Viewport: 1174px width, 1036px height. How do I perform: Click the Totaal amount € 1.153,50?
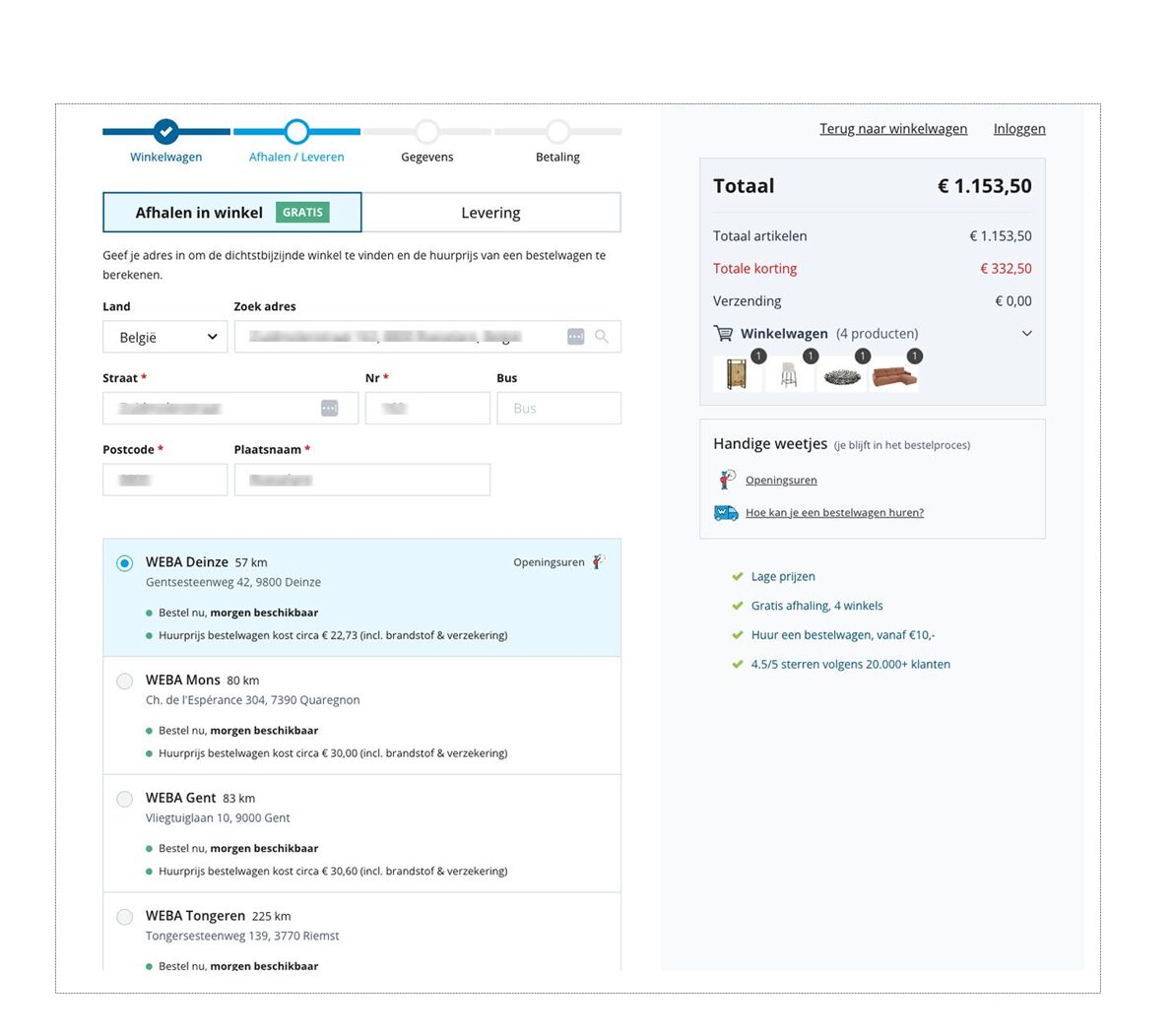(x=985, y=186)
